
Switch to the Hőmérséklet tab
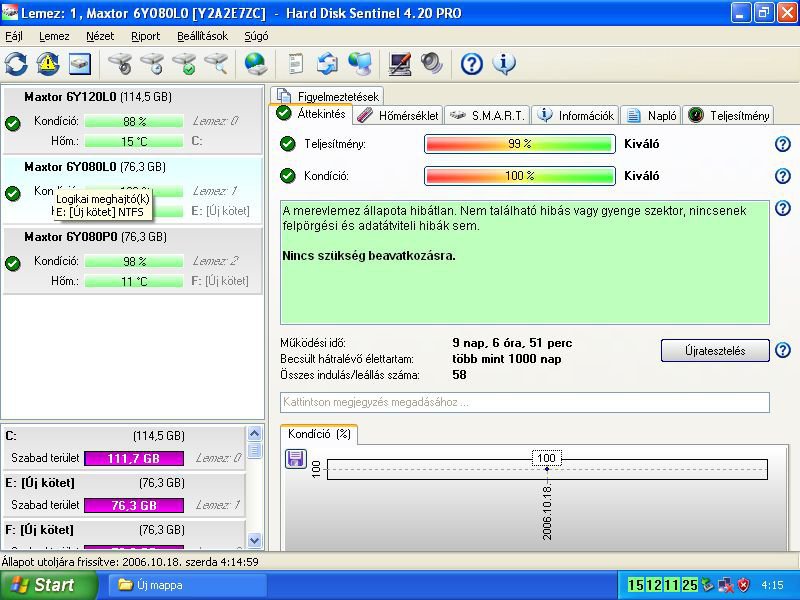tap(398, 115)
